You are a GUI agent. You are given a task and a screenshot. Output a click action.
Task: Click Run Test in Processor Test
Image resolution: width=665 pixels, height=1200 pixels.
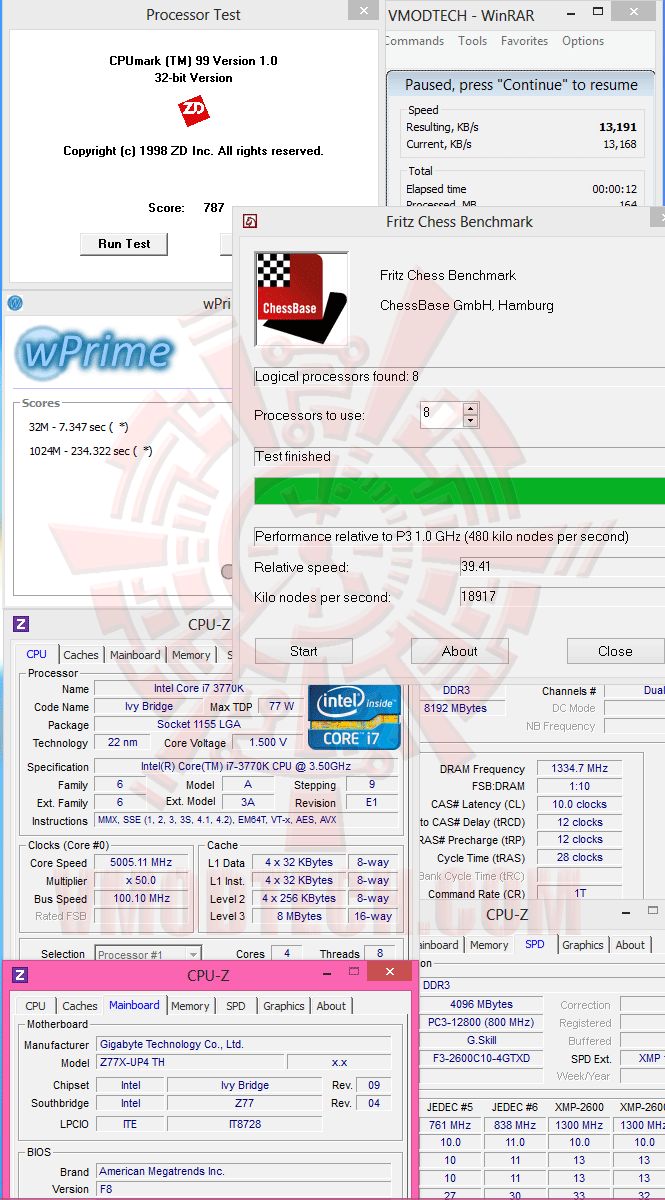[x=124, y=244]
